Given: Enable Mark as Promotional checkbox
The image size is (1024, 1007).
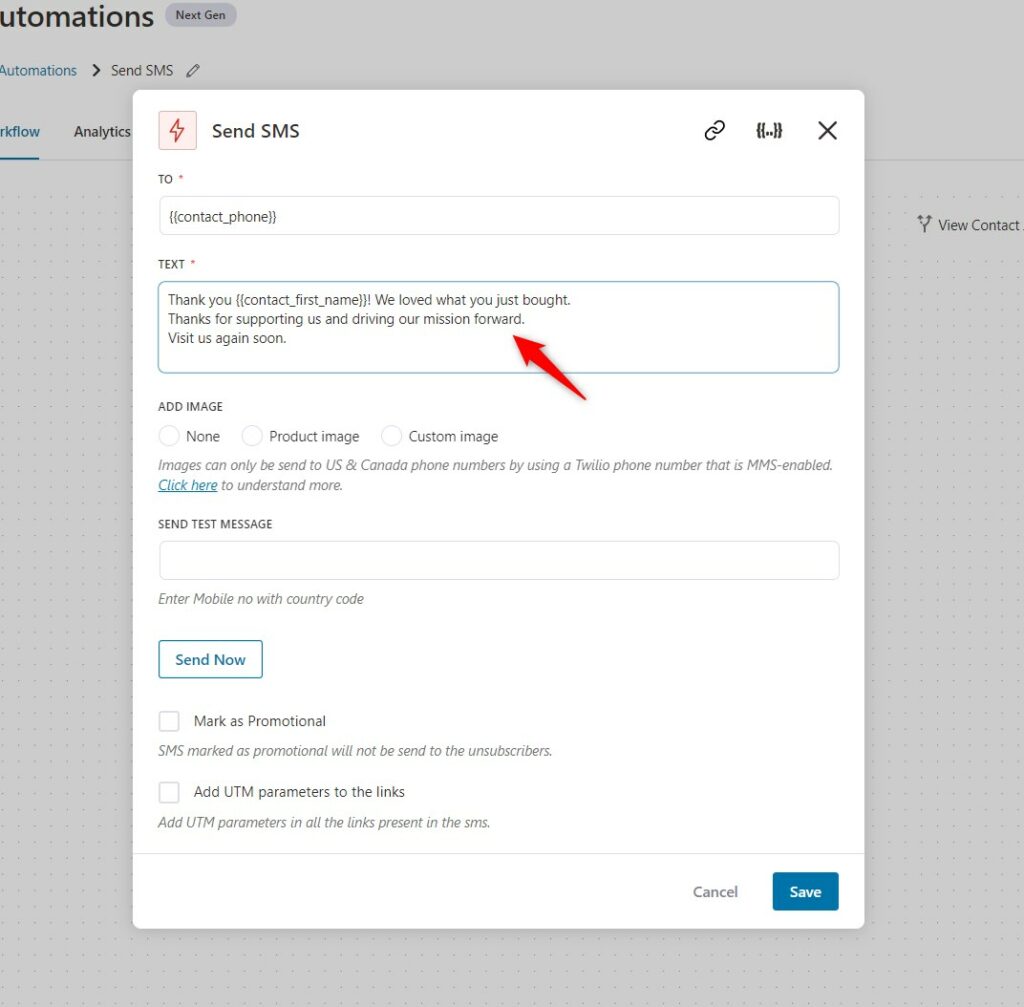Looking at the screenshot, I should pos(169,721).
